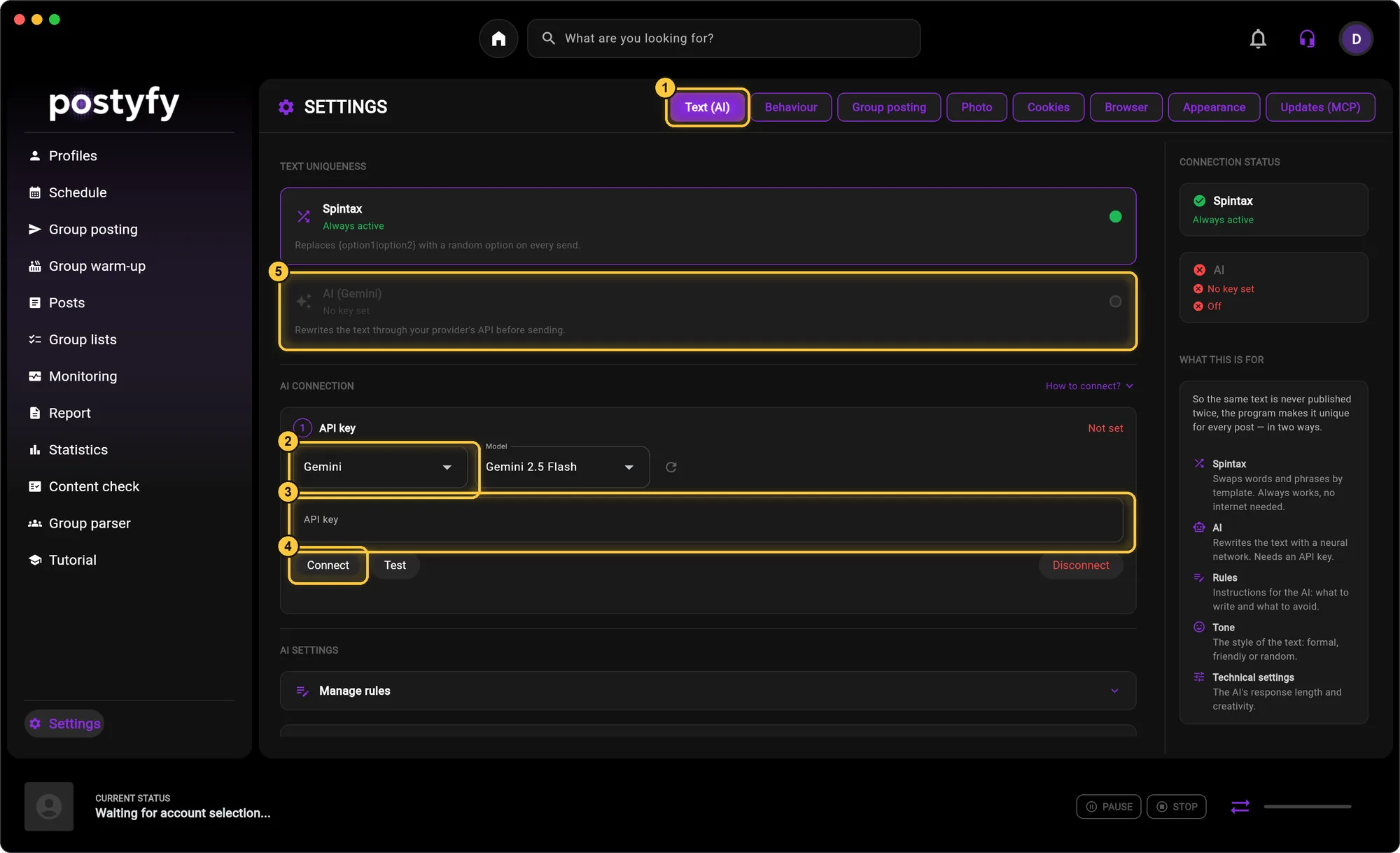Expand How to connect? help

1089,386
